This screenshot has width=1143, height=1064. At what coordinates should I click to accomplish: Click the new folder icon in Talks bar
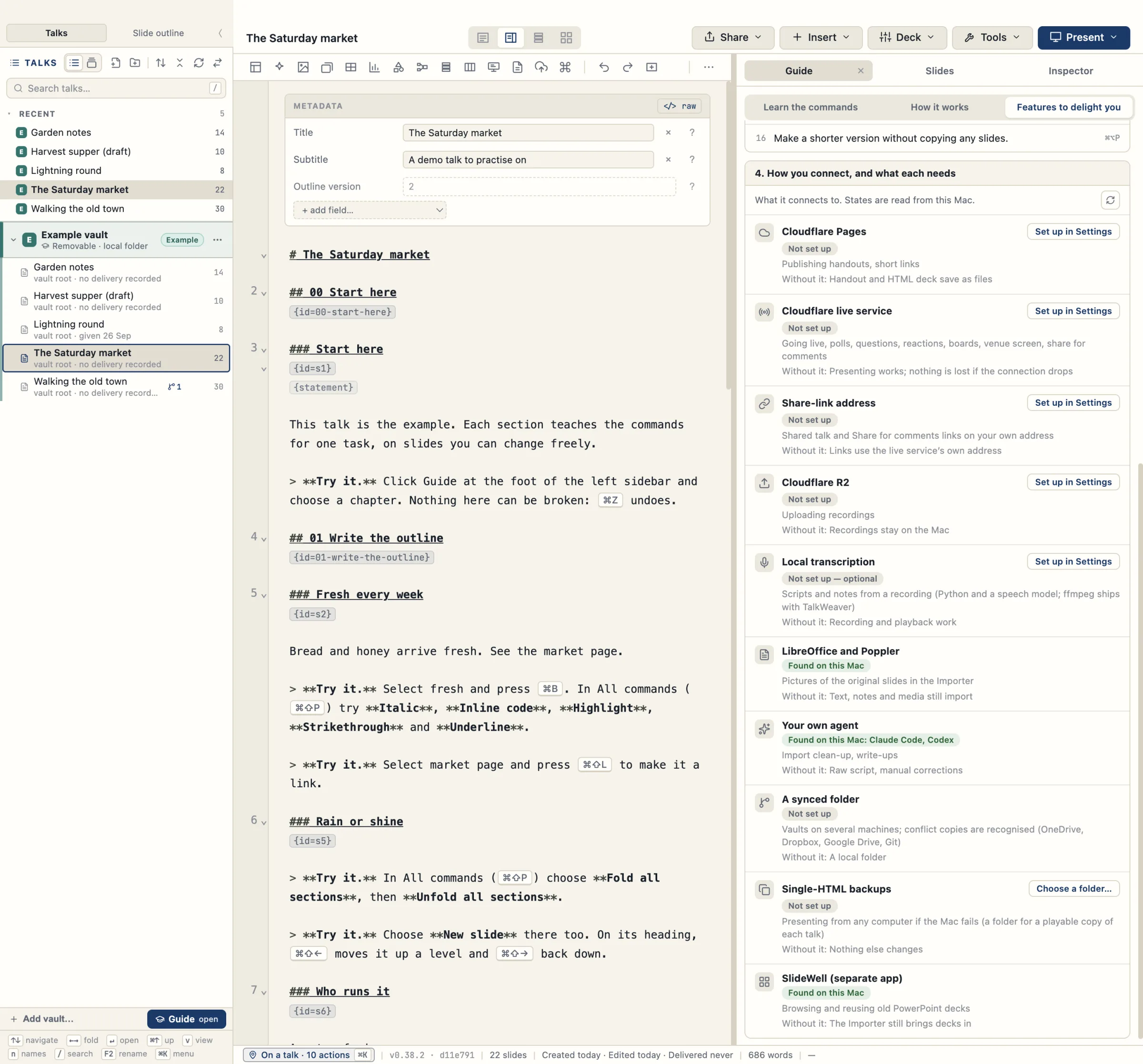coord(134,63)
